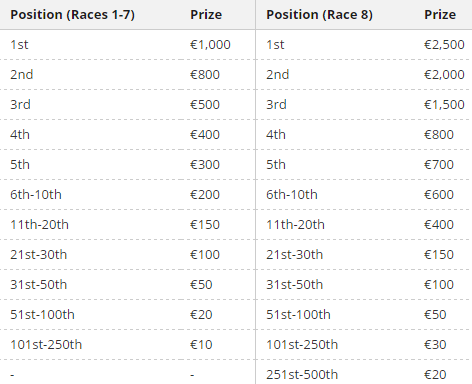Click the €30 prize value

pyautogui.click(x=435, y=345)
